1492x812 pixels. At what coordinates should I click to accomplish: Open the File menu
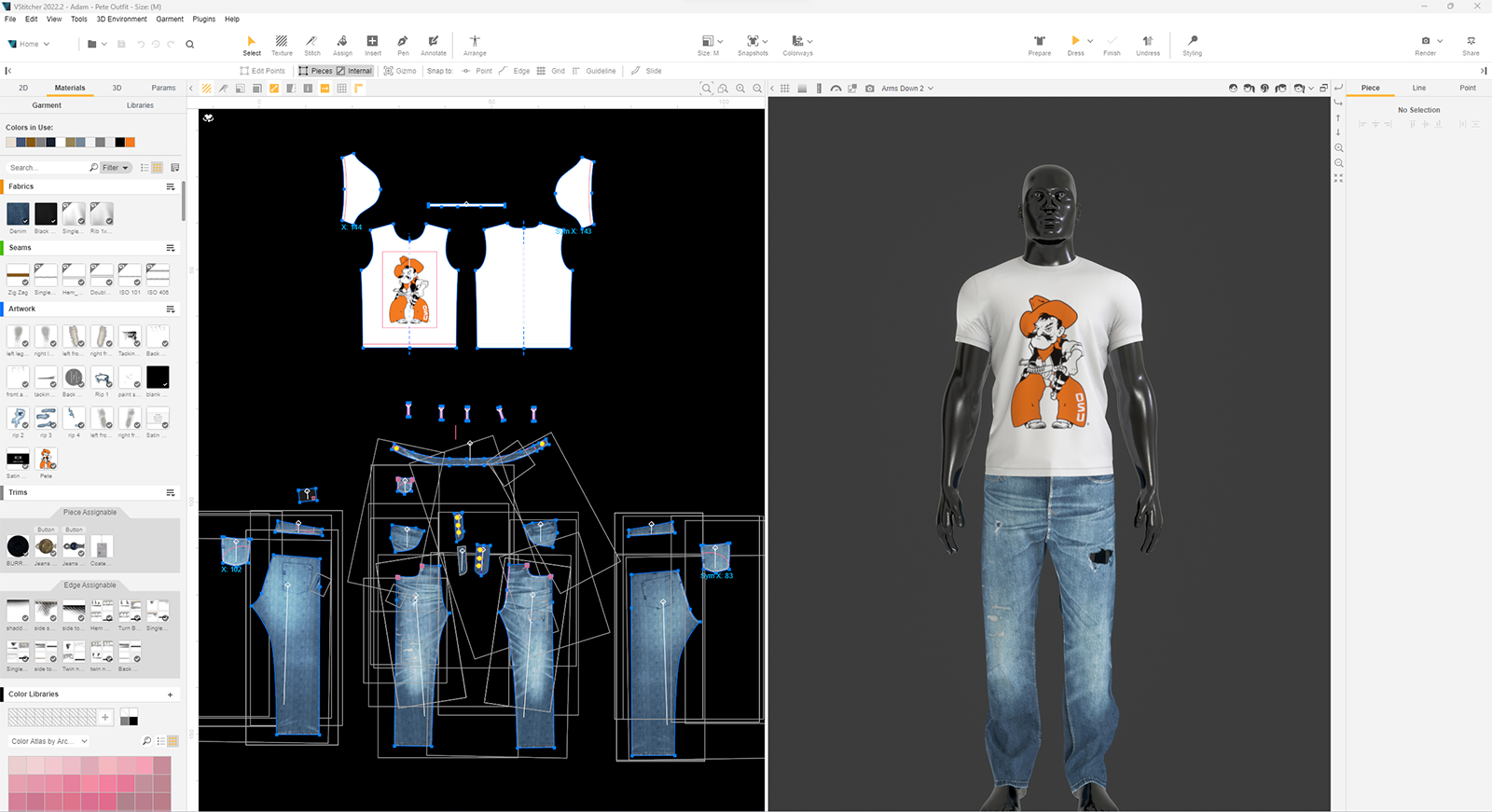click(10, 19)
